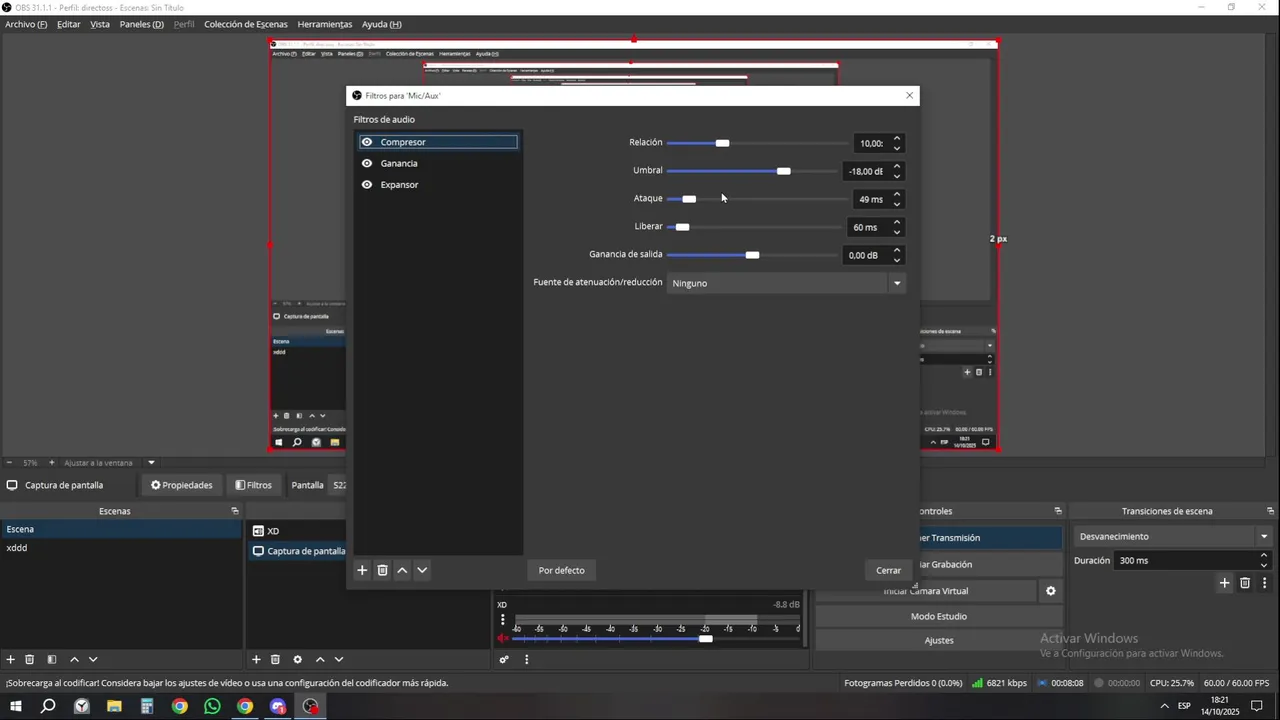Viewport: 1280px width, 720px height.
Task: Open WhatsApp from the taskbar
Action: 212,706
